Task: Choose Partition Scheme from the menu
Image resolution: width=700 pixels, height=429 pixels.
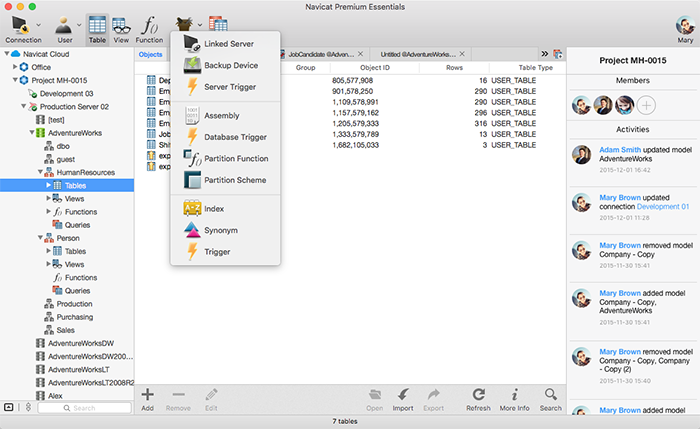Action: [x=225, y=179]
